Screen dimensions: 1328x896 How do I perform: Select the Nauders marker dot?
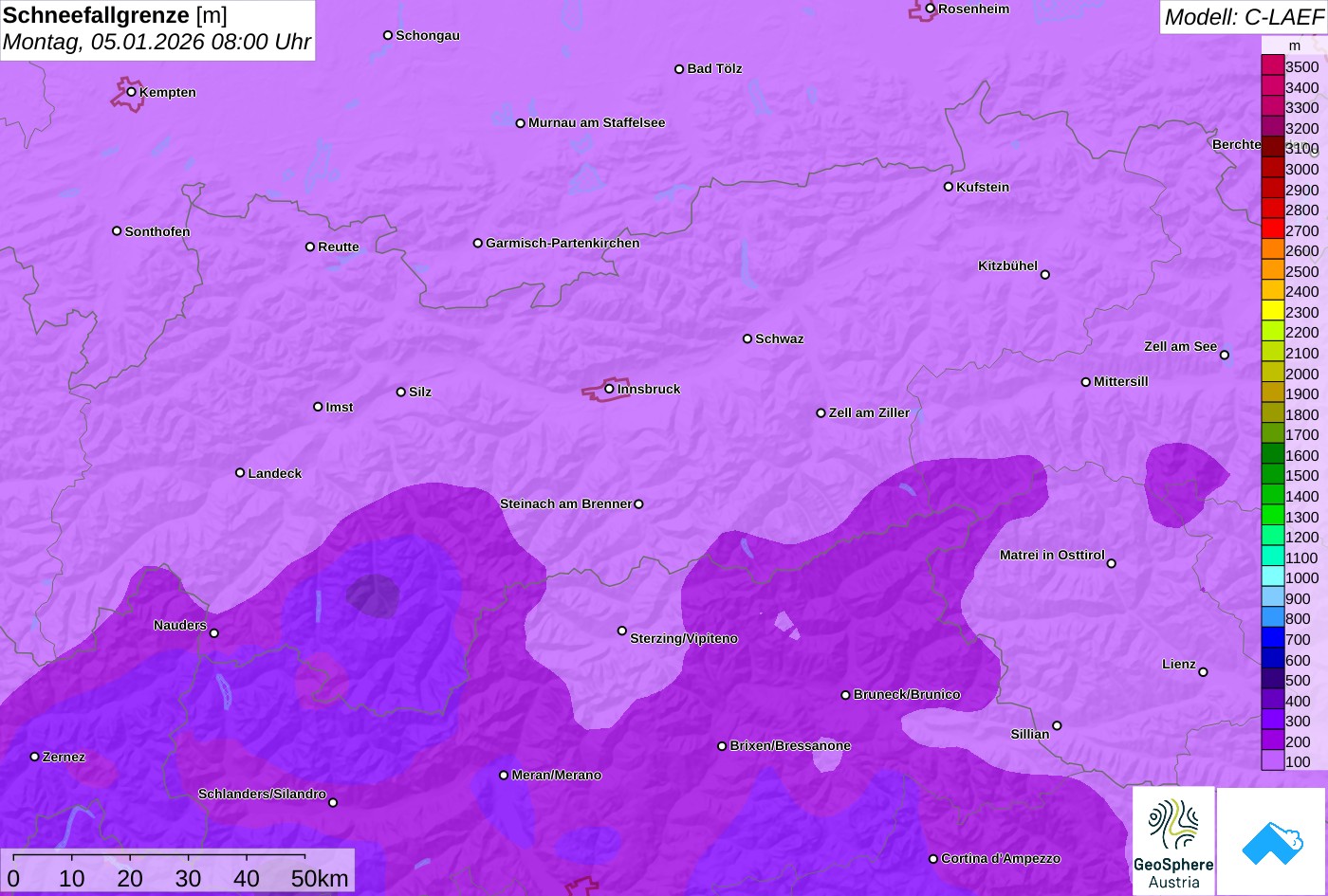click(213, 633)
